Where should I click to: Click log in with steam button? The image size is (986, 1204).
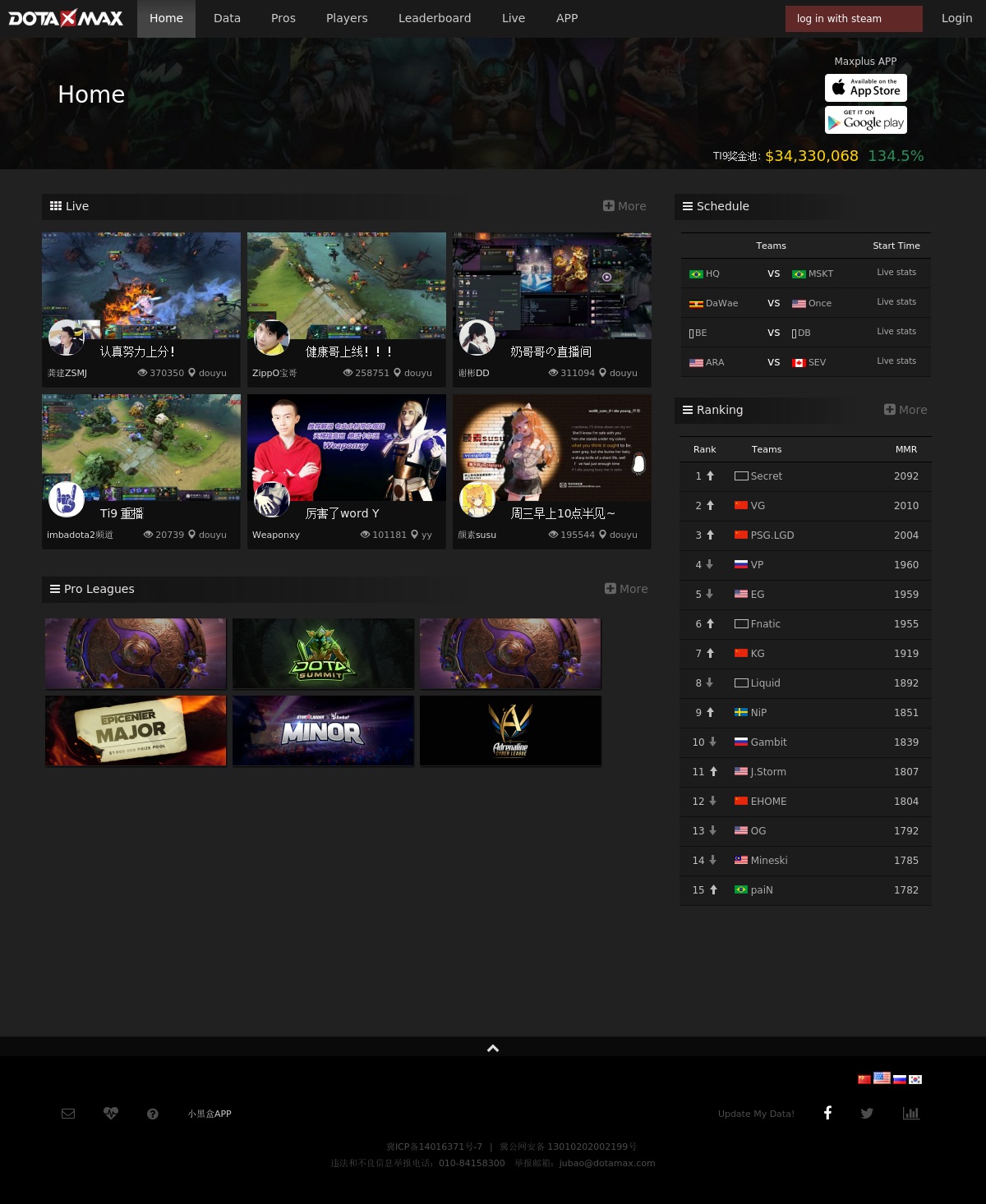click(x=854, y=19)
